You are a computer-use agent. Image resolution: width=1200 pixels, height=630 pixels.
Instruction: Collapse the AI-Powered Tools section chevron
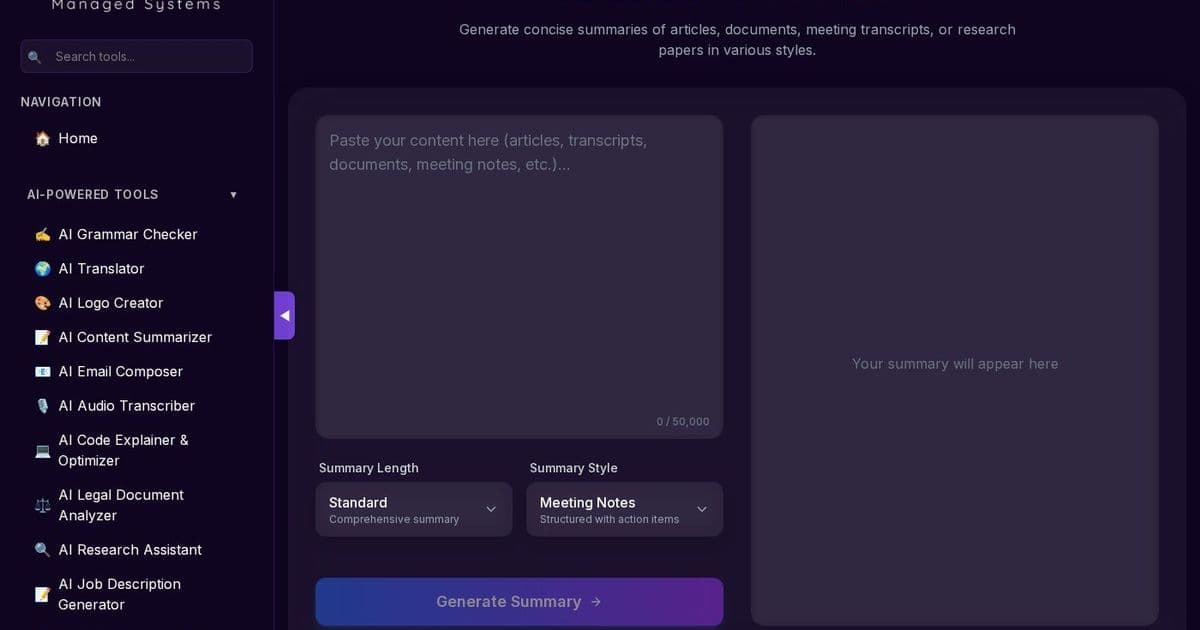coord(233,194)
